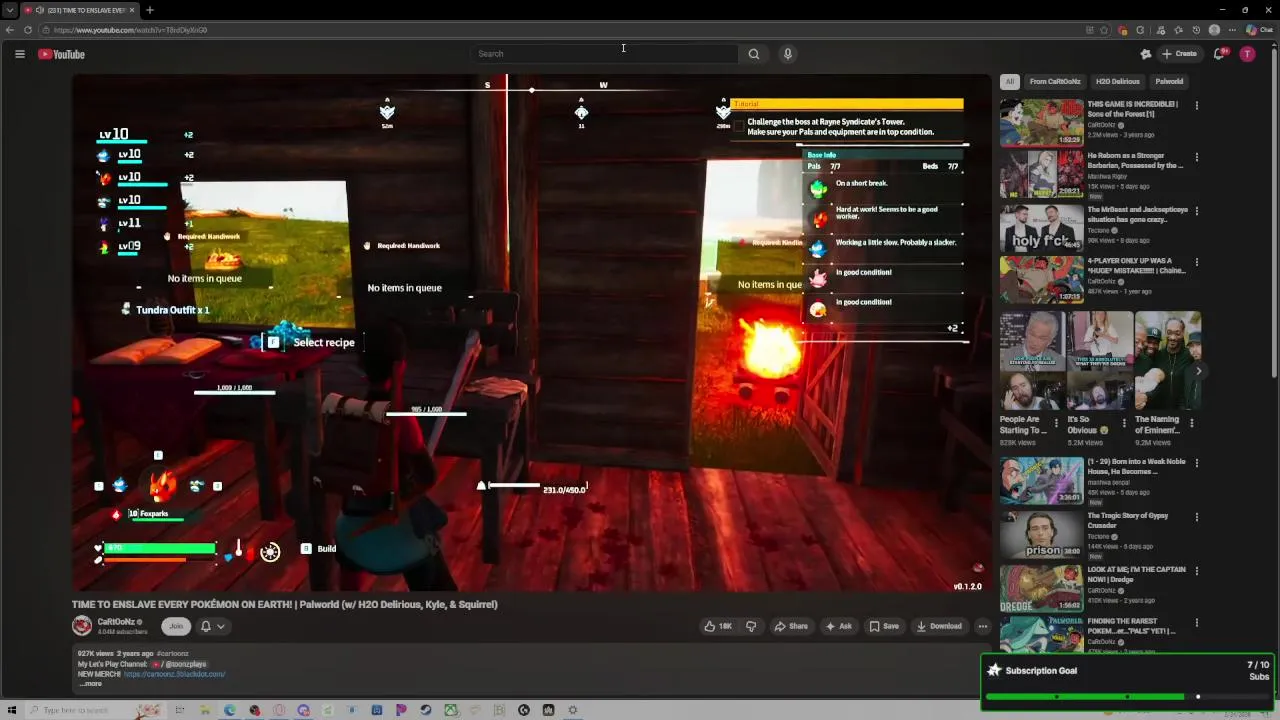The image size is (1280, 720).
Task: Share the video using the Share button
Action: tap(791, 626)
